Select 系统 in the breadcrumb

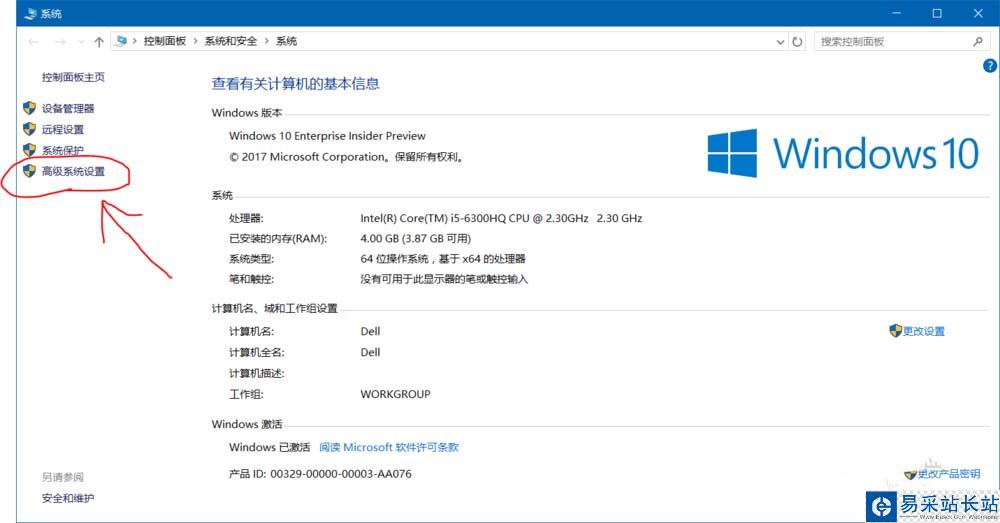(x=286, y=41)
